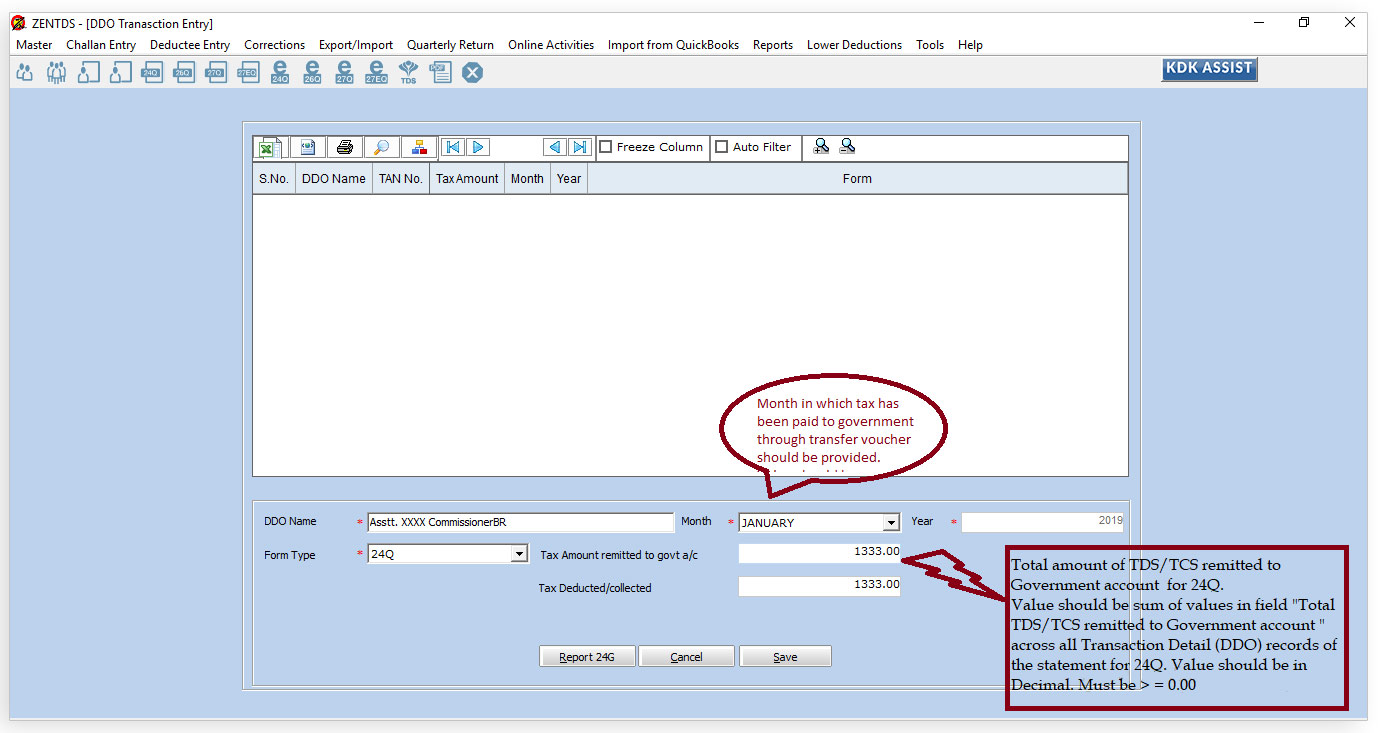This screenshot has width=1378, height=733.
Task: Open the Quarterly Return menu
Action: 450,45
